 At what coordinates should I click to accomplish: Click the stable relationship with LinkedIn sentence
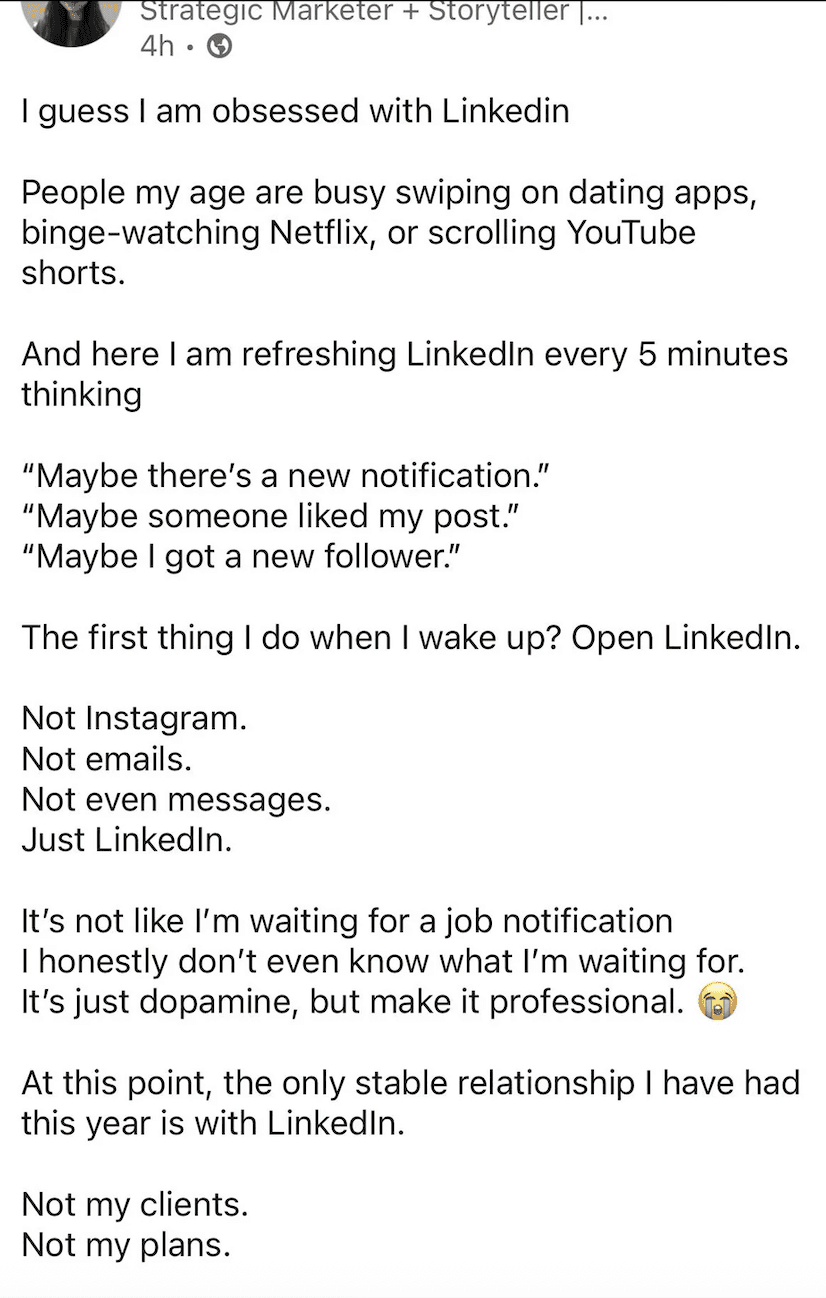[400, 1102]
